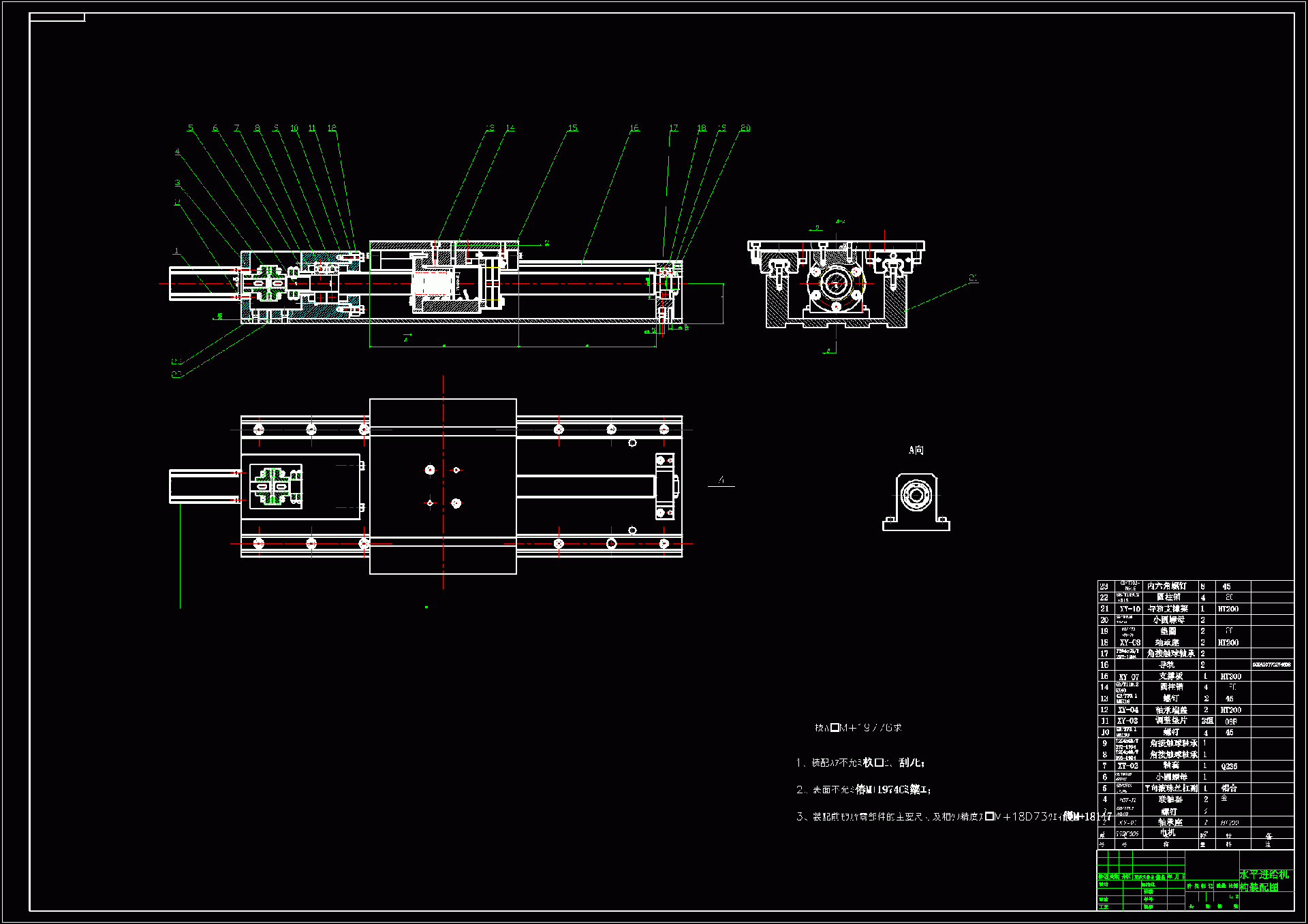Click the HT200 material cell in row 15
The image size is (1308, 924).
tap(1231, 676)
